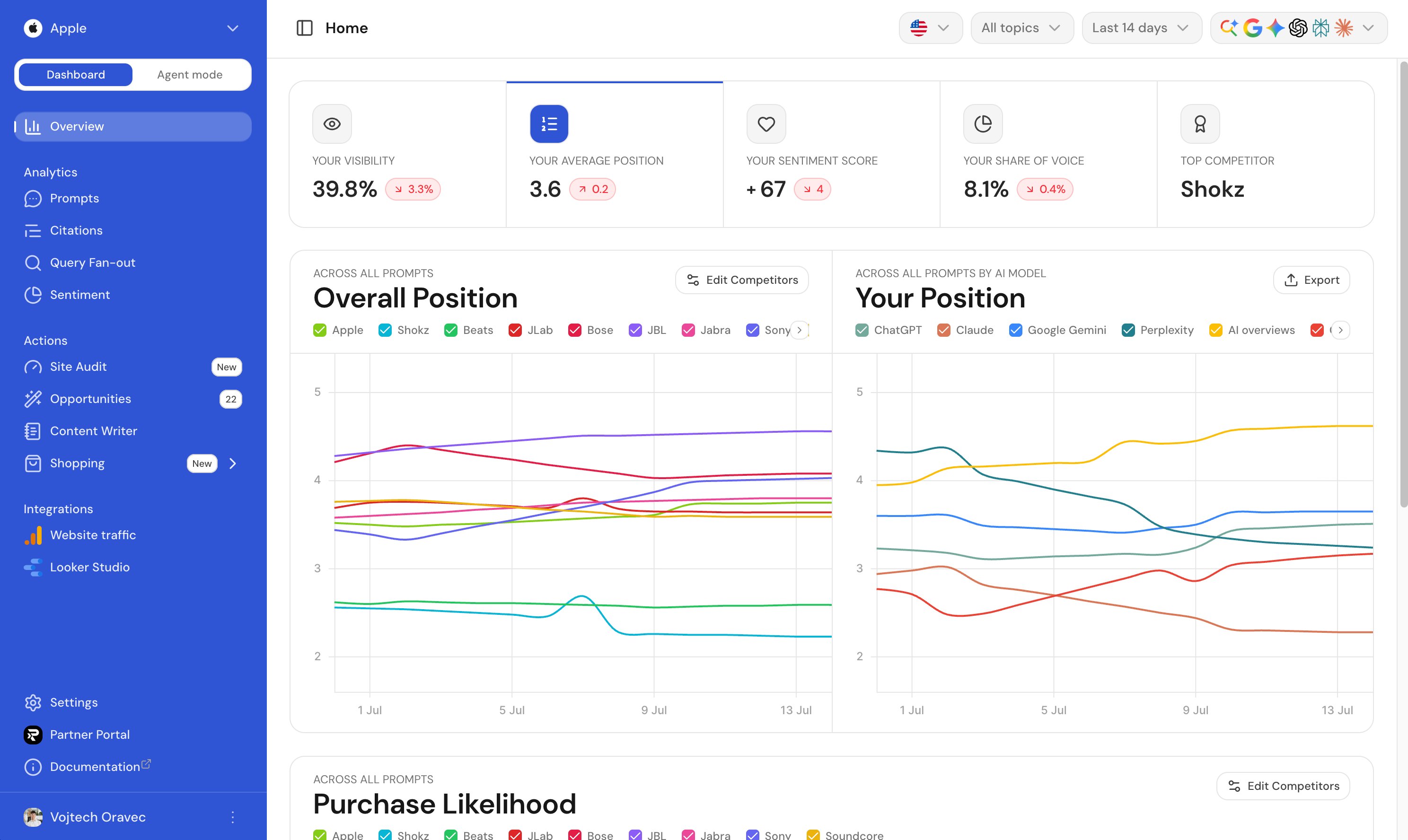Click the award icon on Top Competitor card
Viewport: 1408px width, 840px height.
tap(1200, 123)
